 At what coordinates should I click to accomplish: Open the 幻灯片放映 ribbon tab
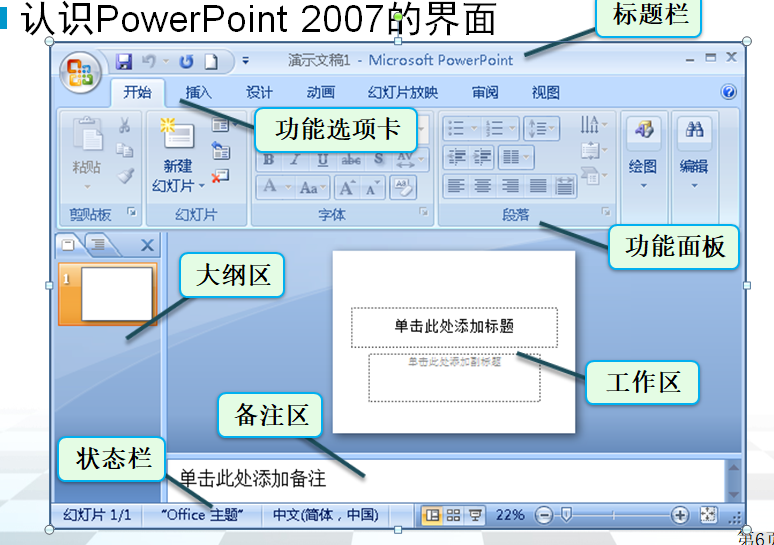tap(402, 93)
